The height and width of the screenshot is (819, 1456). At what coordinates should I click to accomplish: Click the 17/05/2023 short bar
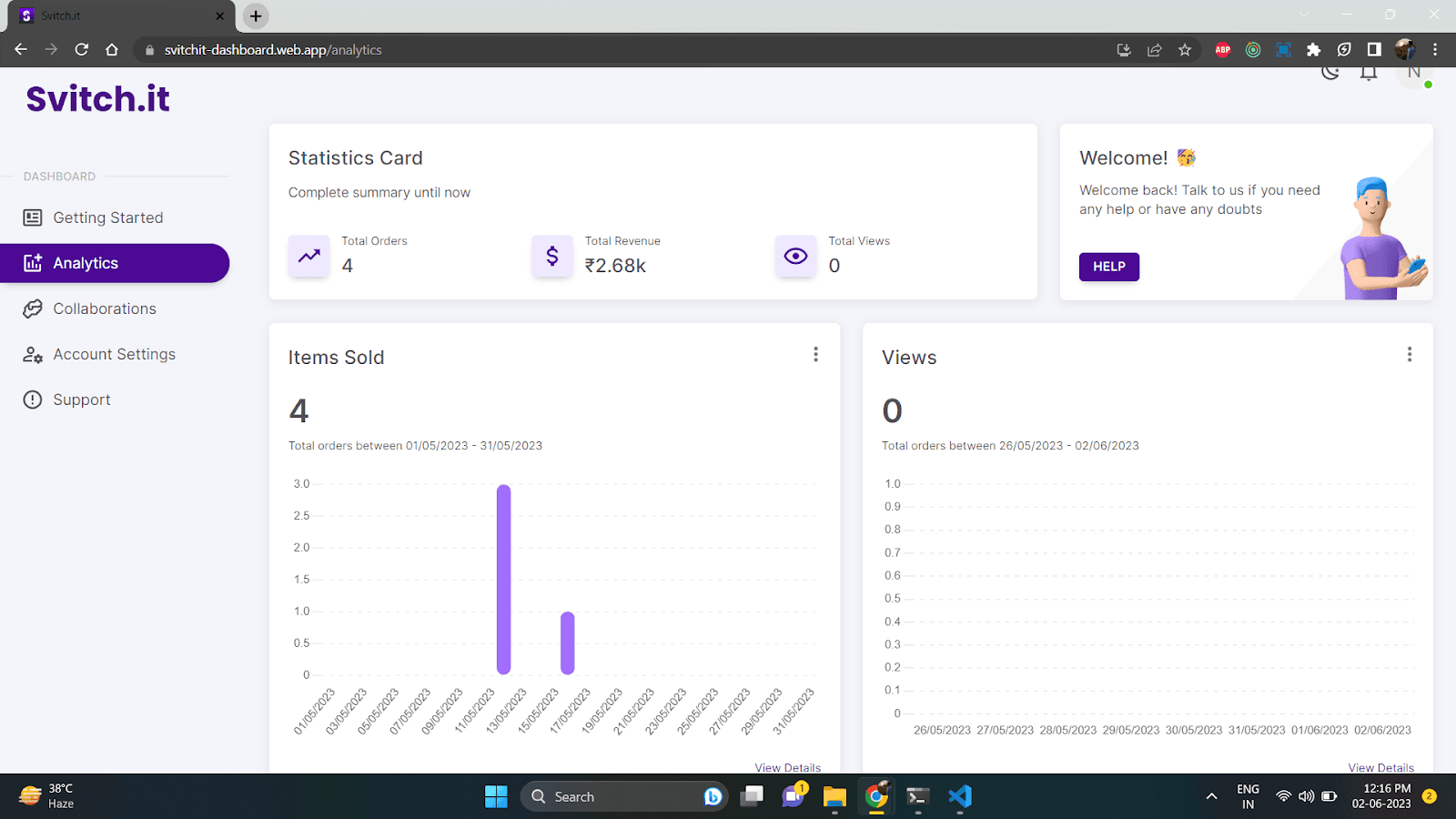tap(568, 642)
